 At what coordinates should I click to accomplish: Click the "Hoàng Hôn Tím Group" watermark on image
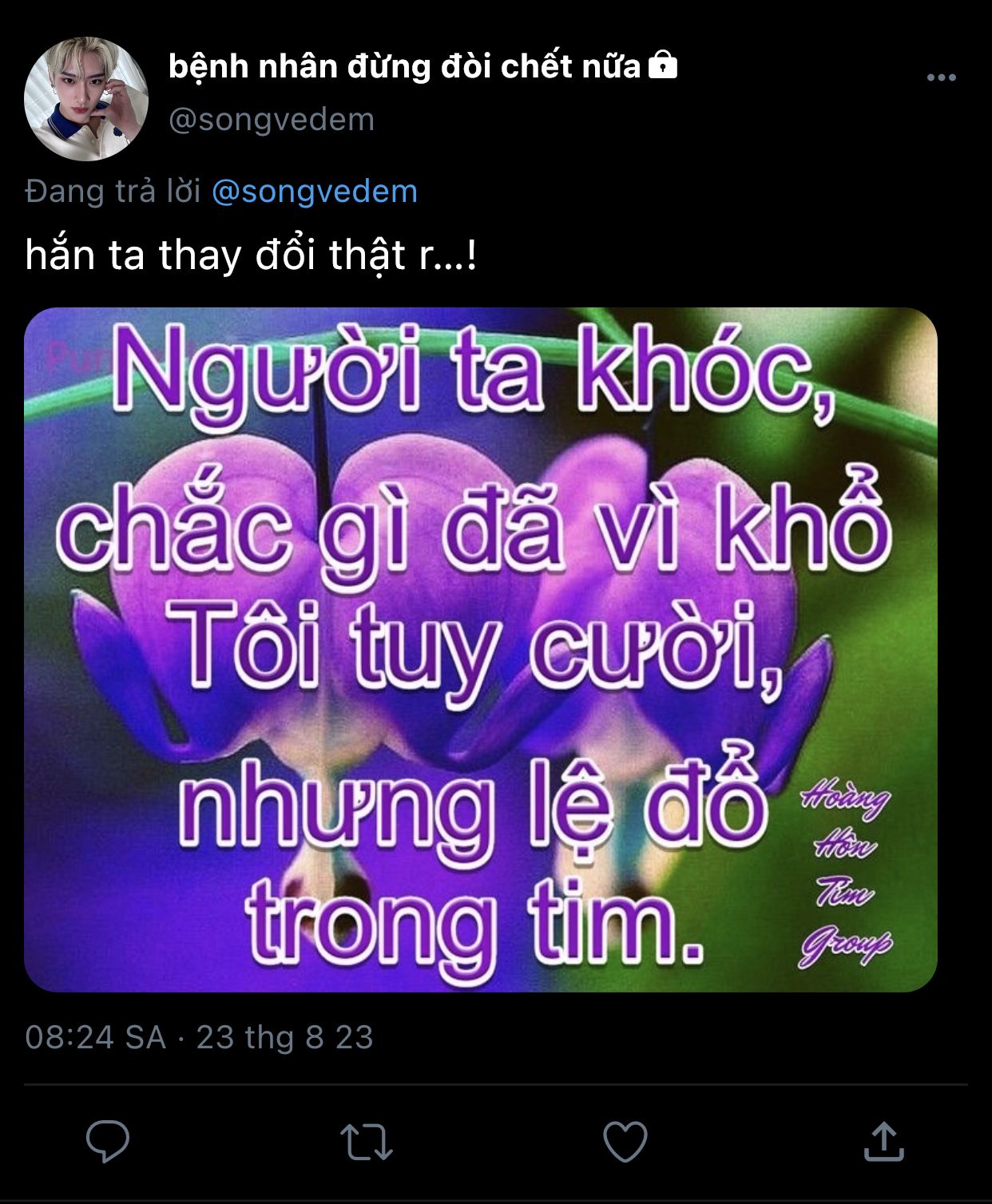[847, 874]
